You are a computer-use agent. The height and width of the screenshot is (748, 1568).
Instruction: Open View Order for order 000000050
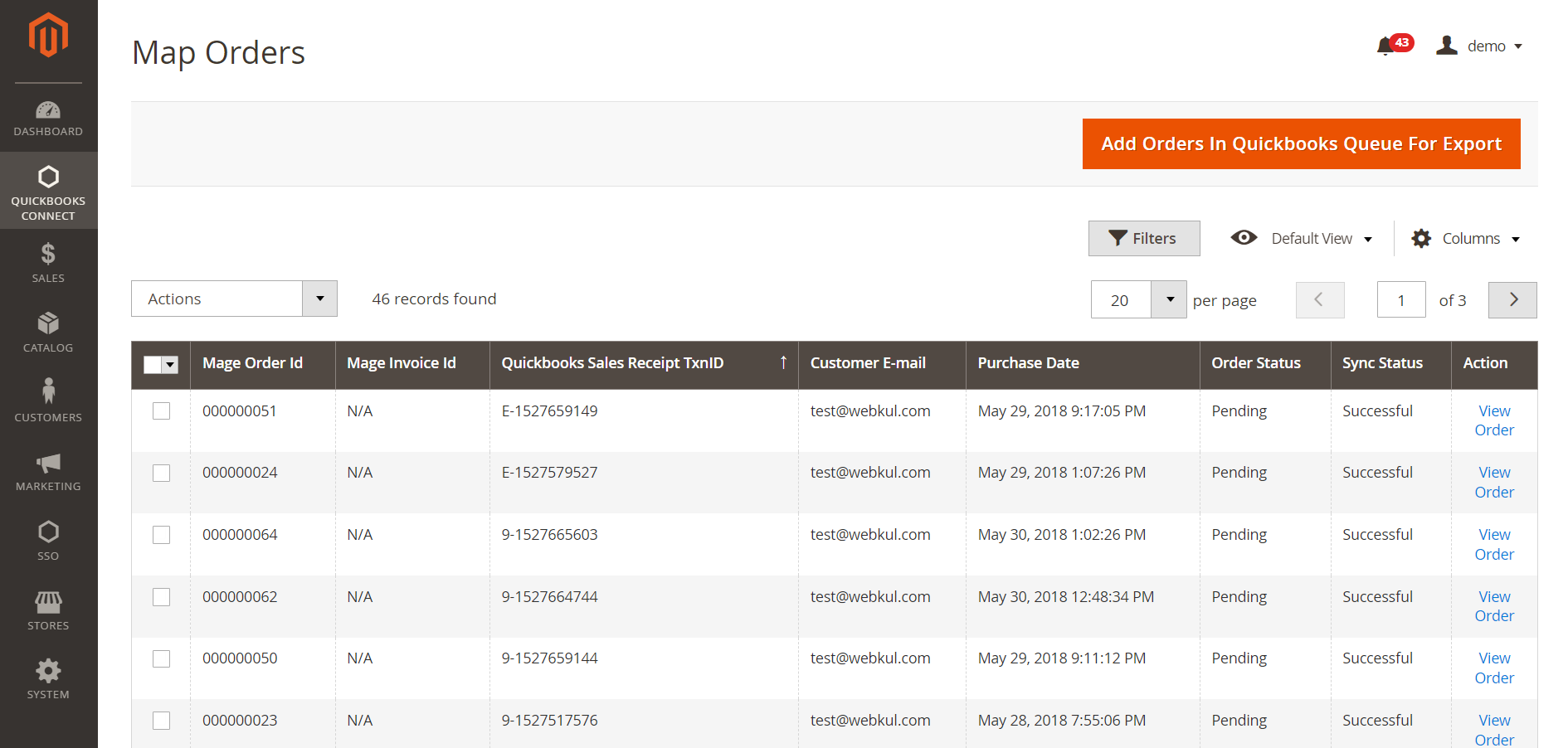point(1494,668)
